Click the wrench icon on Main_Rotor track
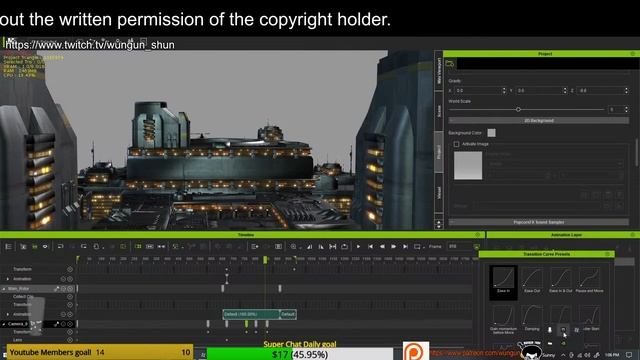Viewport: 640px width, 360px height. click(56, 289)
